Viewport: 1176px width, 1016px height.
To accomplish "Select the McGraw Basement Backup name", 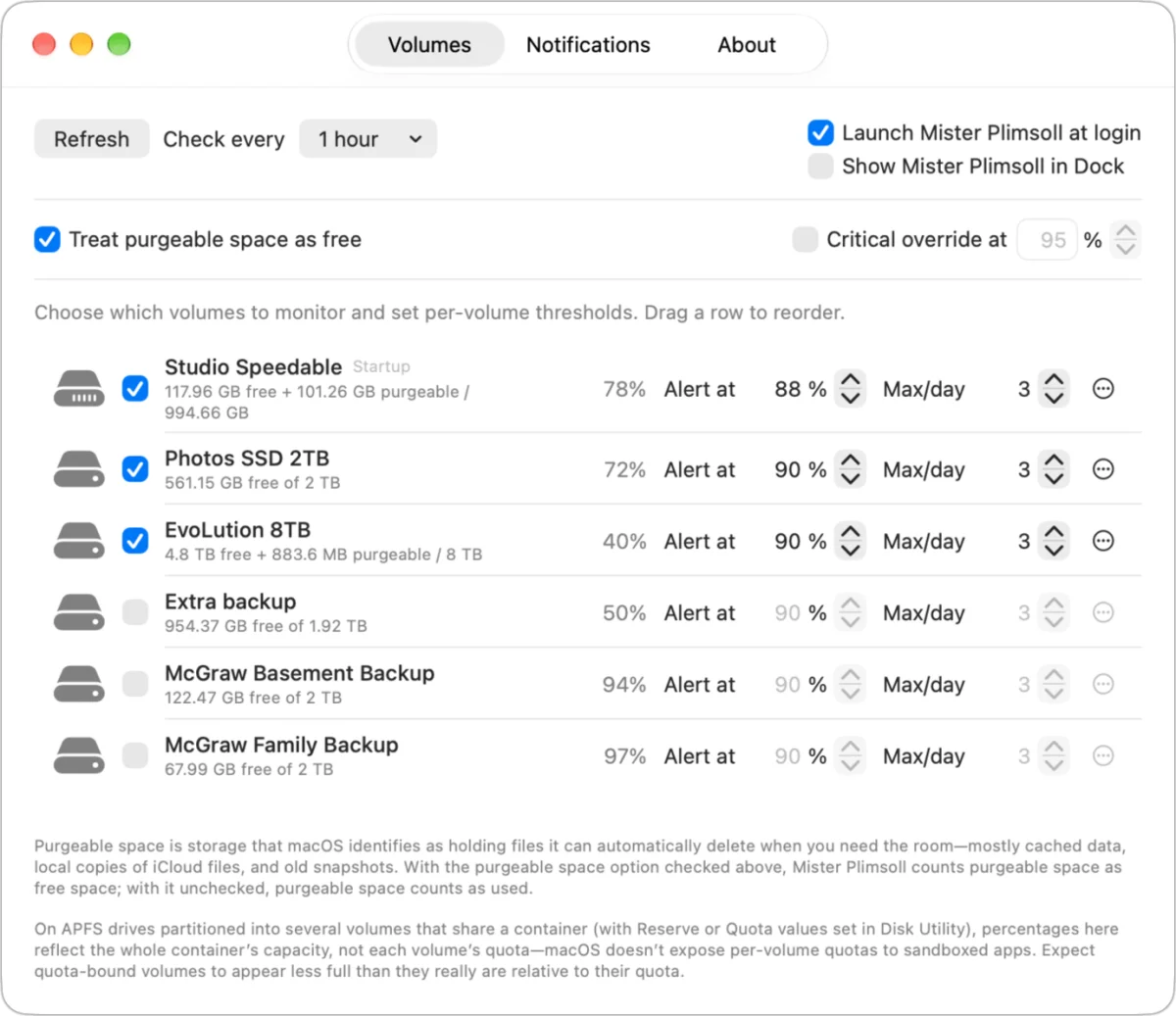I will tap(300, 672).
